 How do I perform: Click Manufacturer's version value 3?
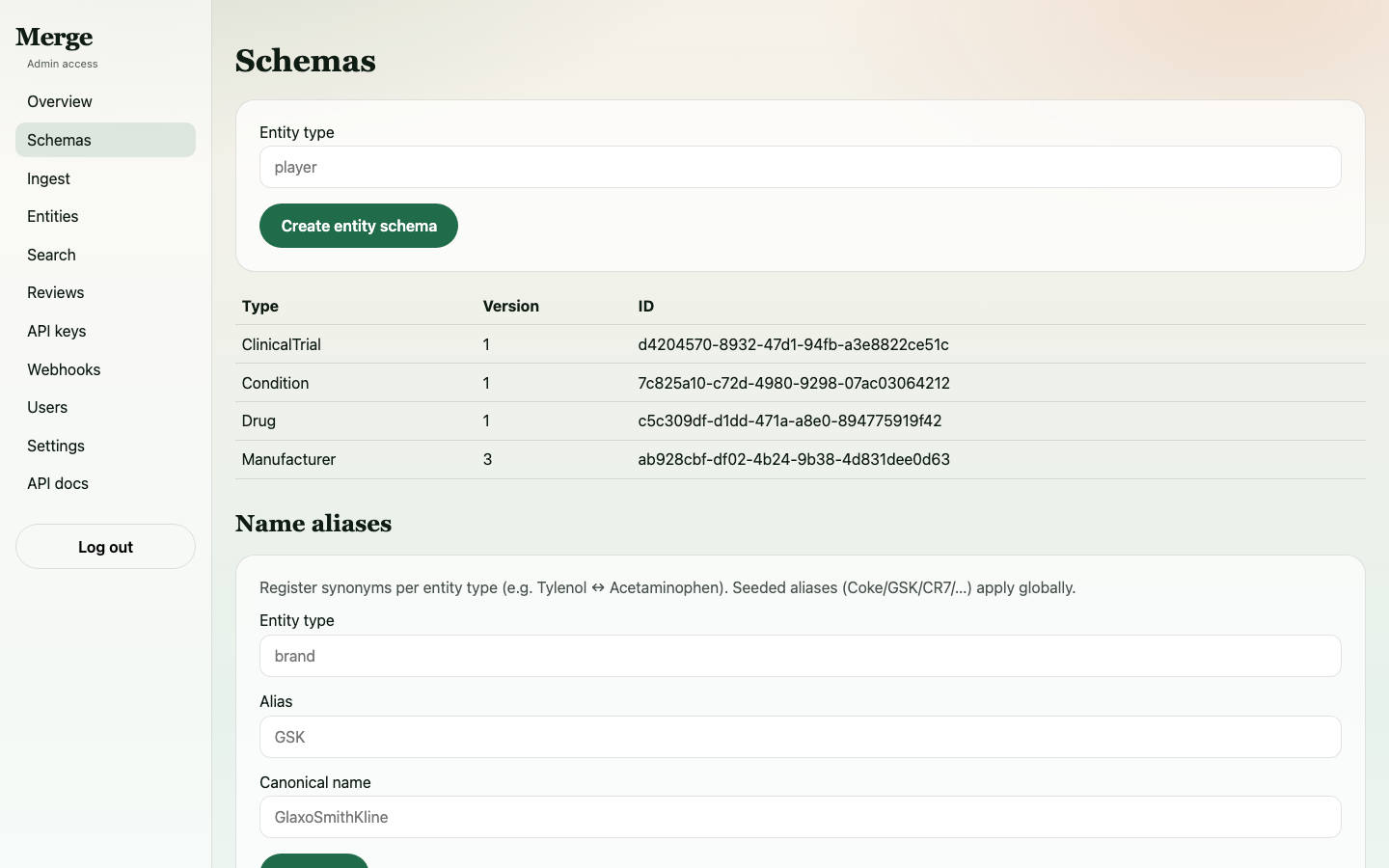487,459
